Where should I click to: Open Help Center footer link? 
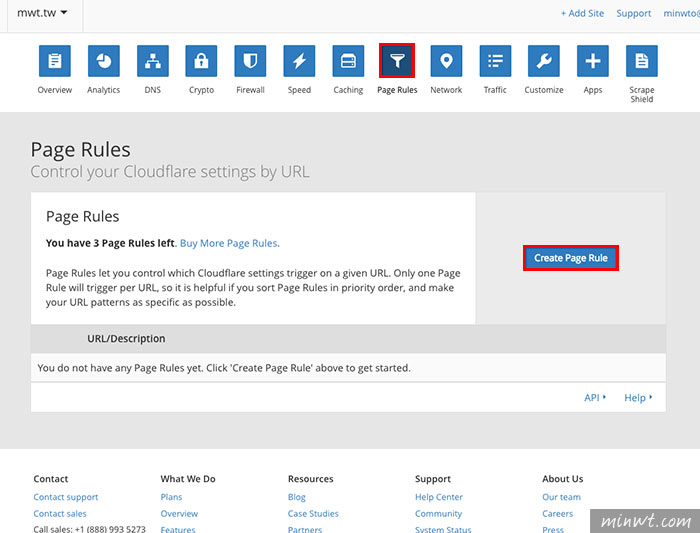(x=439, y=497)
